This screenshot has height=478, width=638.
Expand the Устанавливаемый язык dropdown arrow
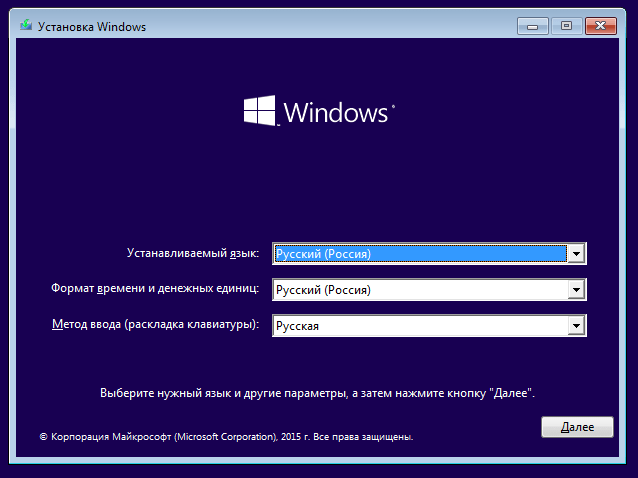575,254
